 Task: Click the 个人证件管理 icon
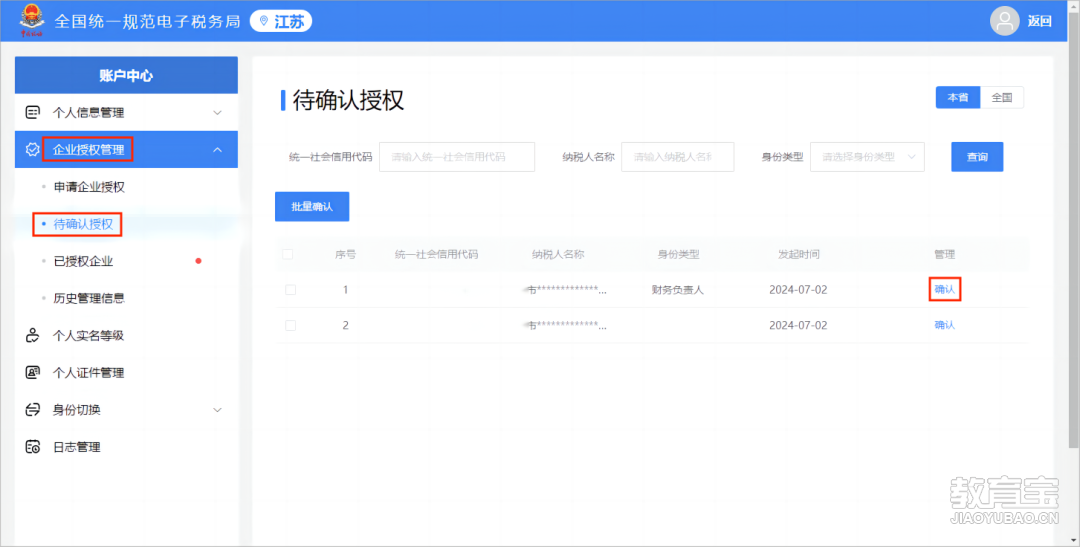32,373
